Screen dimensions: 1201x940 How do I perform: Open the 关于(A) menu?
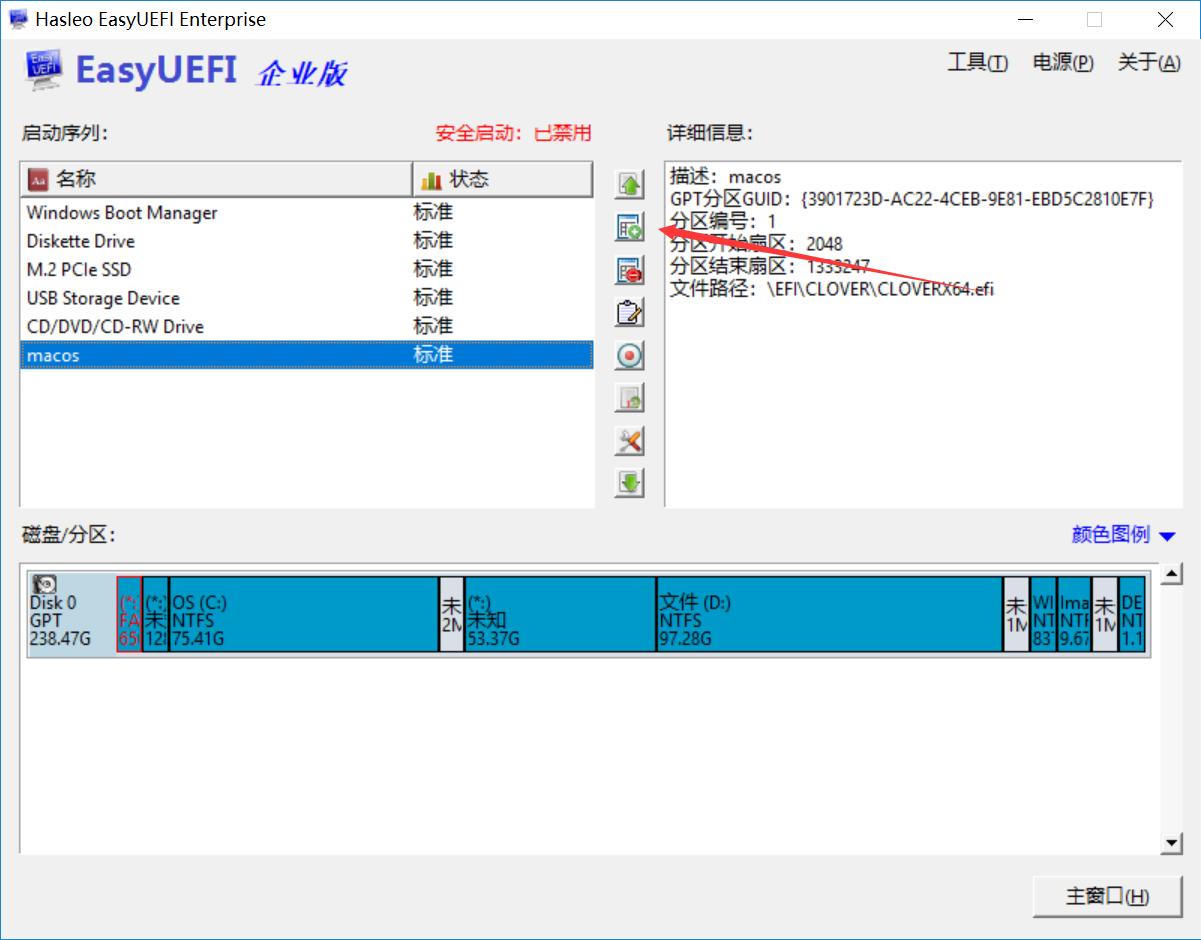pos(1147,61)
